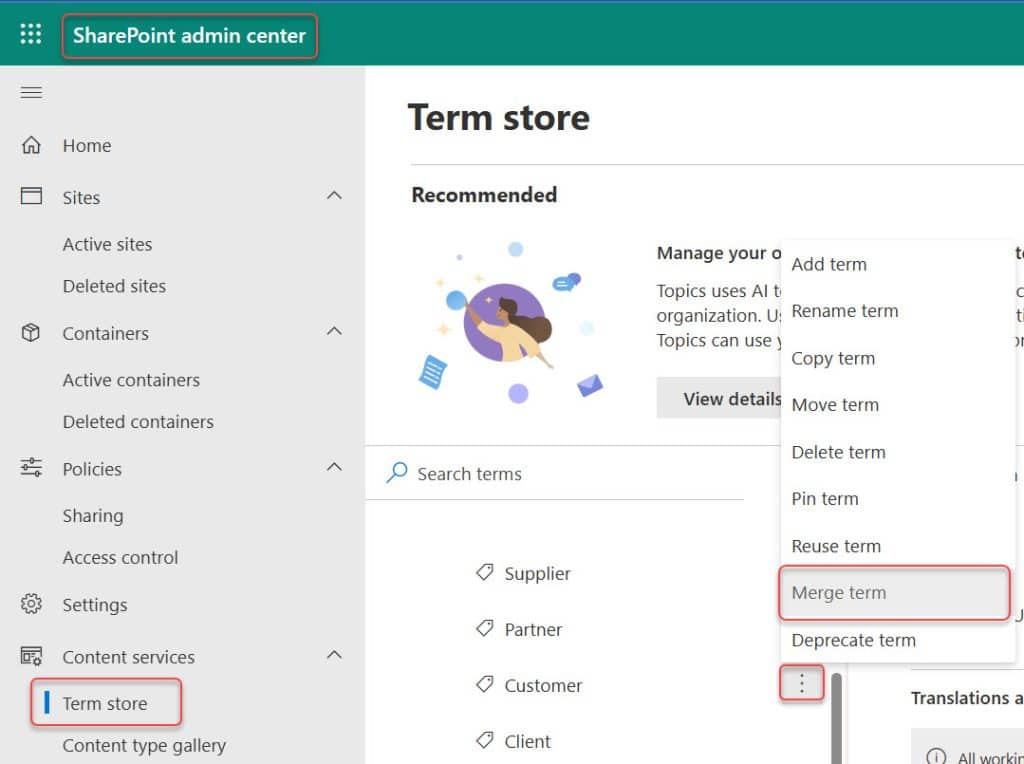Click the info icon near All working
The image size is (1024, 764).
[935, 756]
